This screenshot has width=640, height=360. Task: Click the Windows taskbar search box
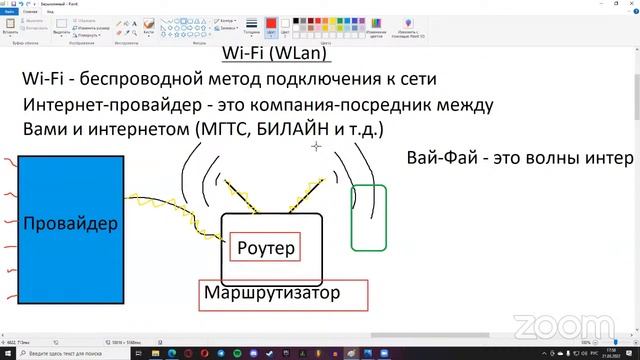click(x=74, y=353)
